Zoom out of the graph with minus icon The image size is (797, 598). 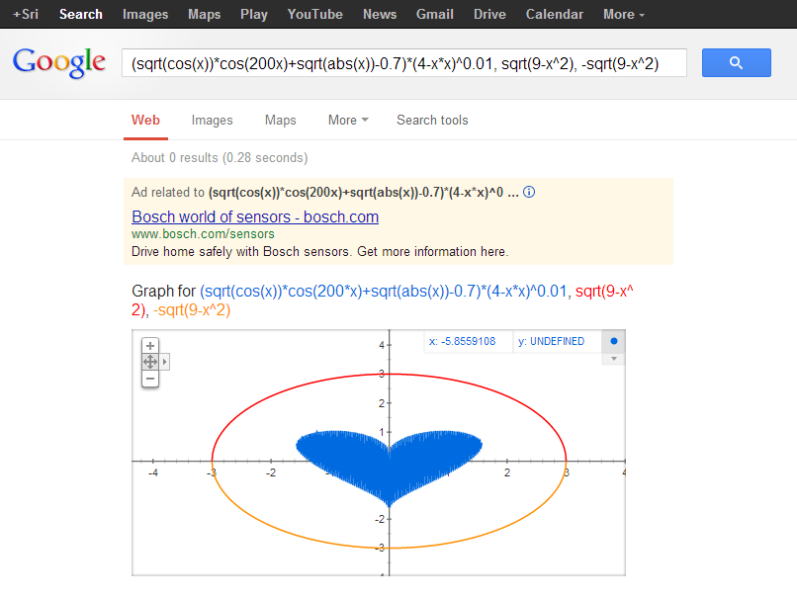point(150,378)
